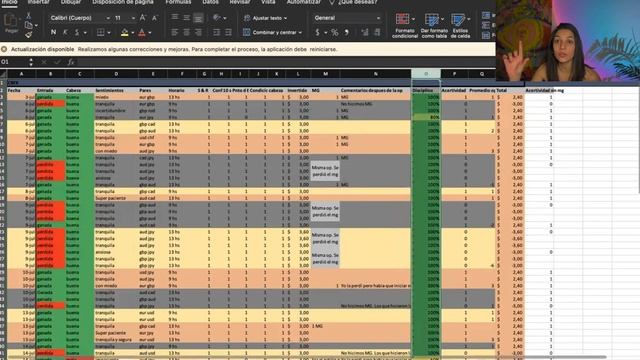Open Estilos de celda
This screenshot has height=360, width=640.
(x=460, y=25)
